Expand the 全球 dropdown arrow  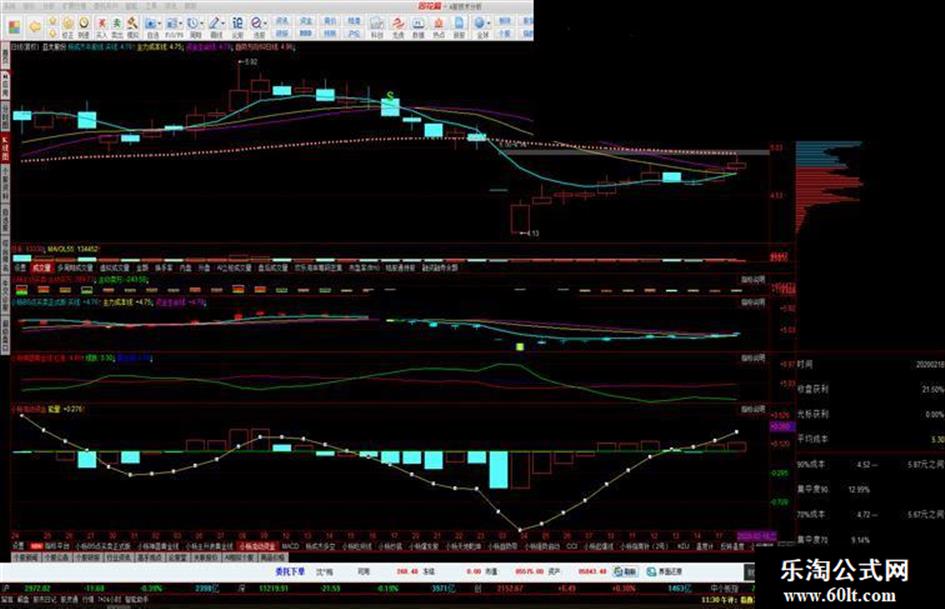[491, 24]
